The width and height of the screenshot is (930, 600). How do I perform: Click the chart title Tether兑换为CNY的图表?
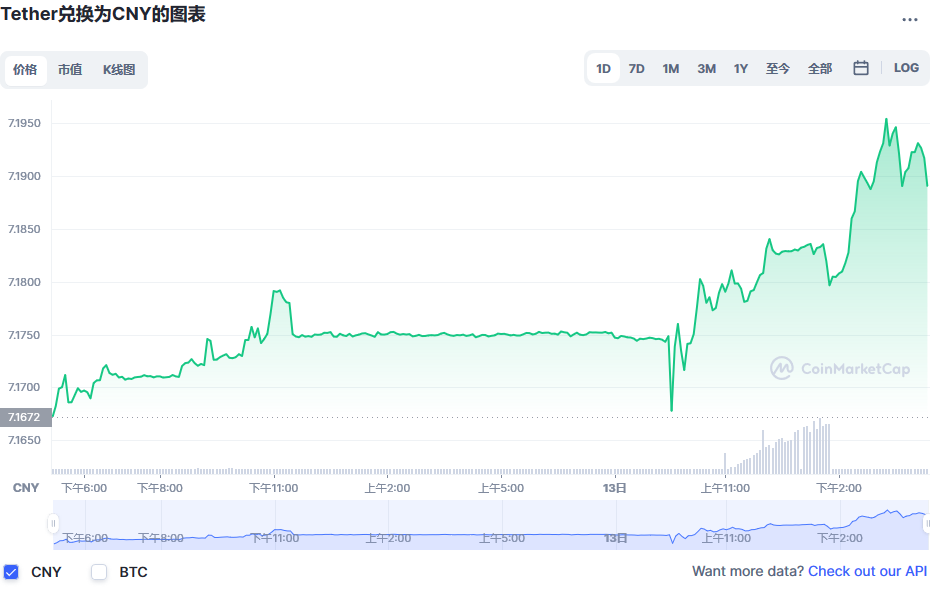[103, 14]
